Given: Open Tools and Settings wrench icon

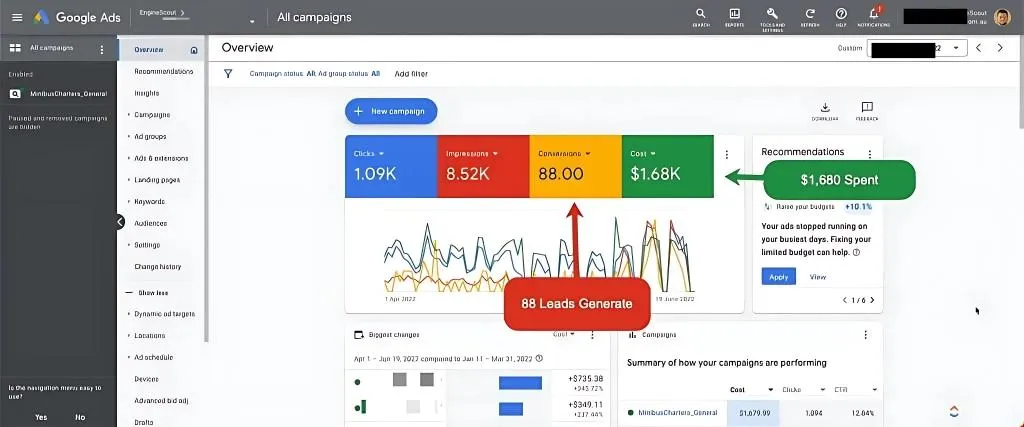Looking at the screenshot, I should point(771,14).
